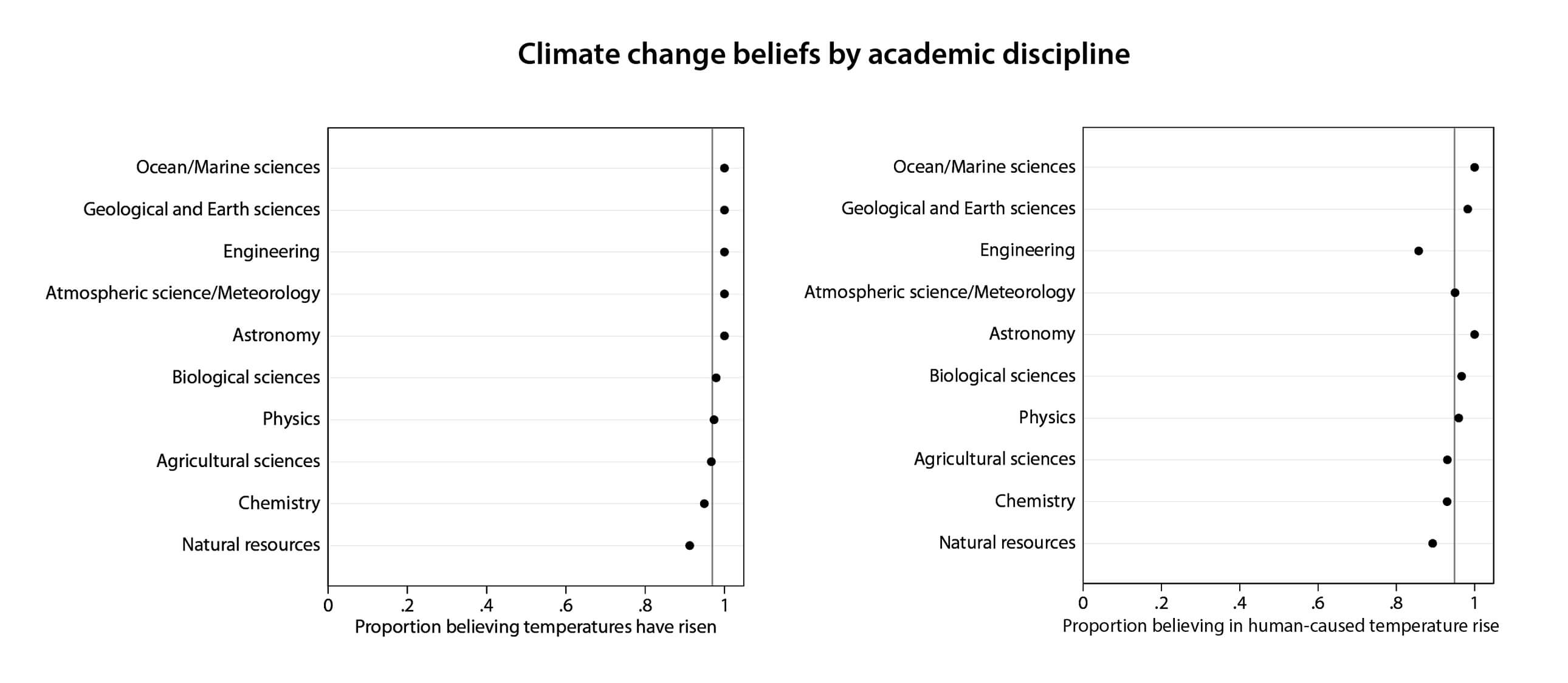Select the 'Engineering' label in the left chart
Image resolution: width=1568 pixels, height=683 pixels.
click(x=271, y=251)
